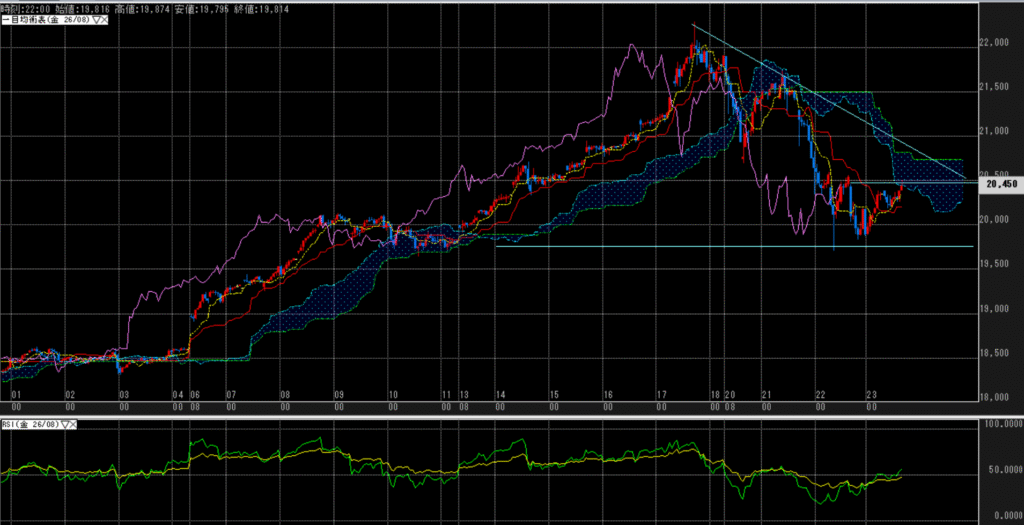The height and width of the screenshot is (525, 1024).
Task: Open the RSI indicator dropdown triangle
Action: pyautogui.click(x=62, y=424)
